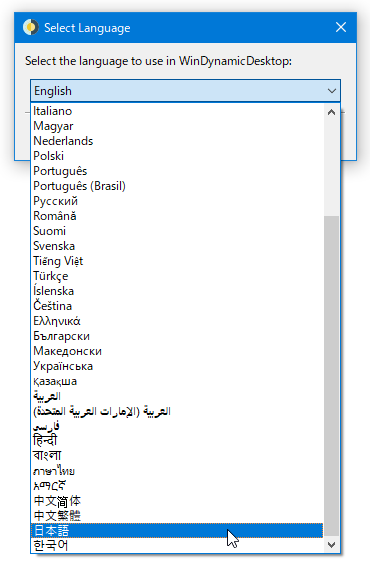The width and height of the screenshot is (370, 566).
Task: Choose Italiano from the language list
Action: pos(177,111)
